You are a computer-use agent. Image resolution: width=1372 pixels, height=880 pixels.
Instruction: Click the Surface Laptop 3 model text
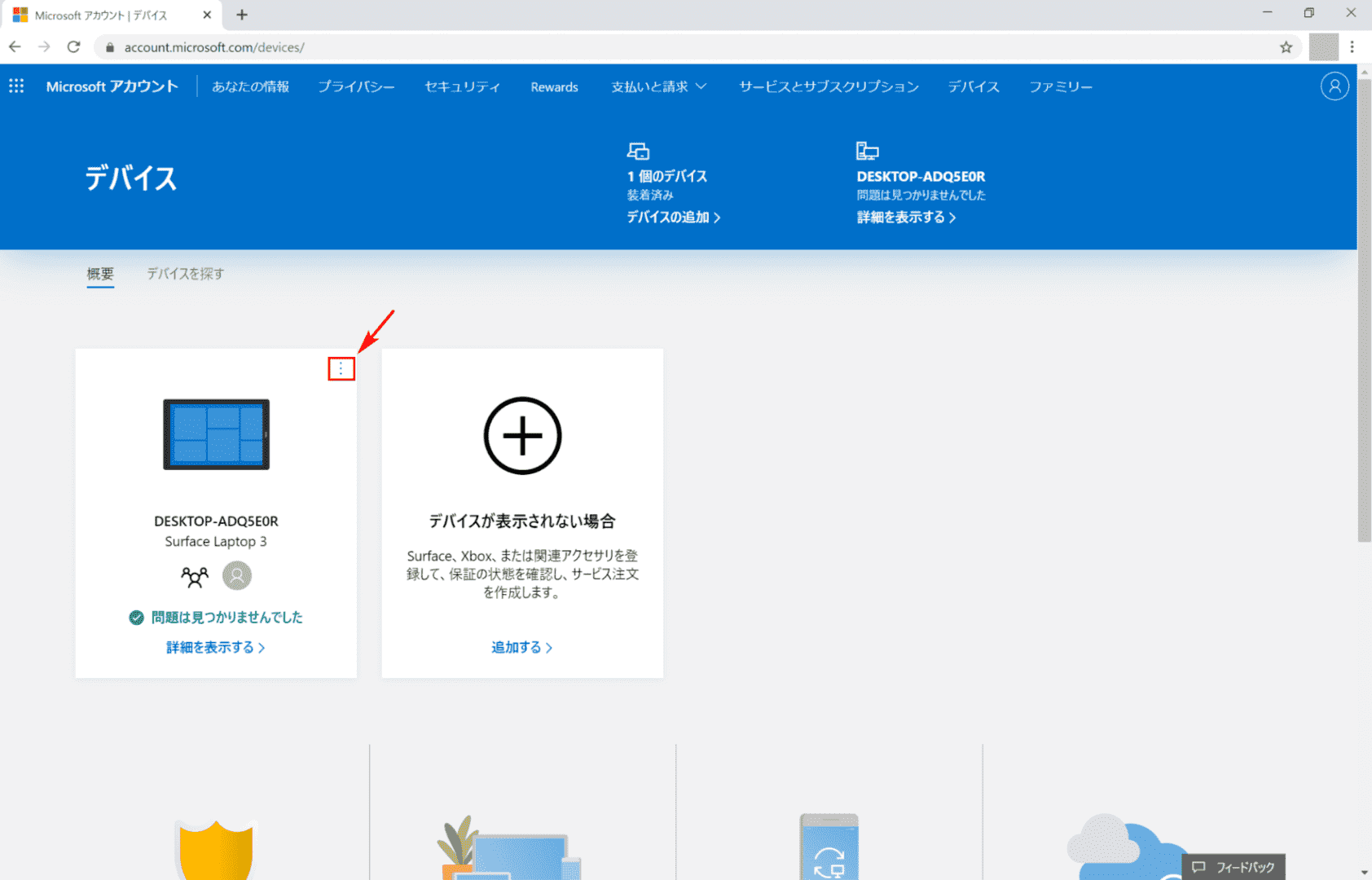[216, 541]
